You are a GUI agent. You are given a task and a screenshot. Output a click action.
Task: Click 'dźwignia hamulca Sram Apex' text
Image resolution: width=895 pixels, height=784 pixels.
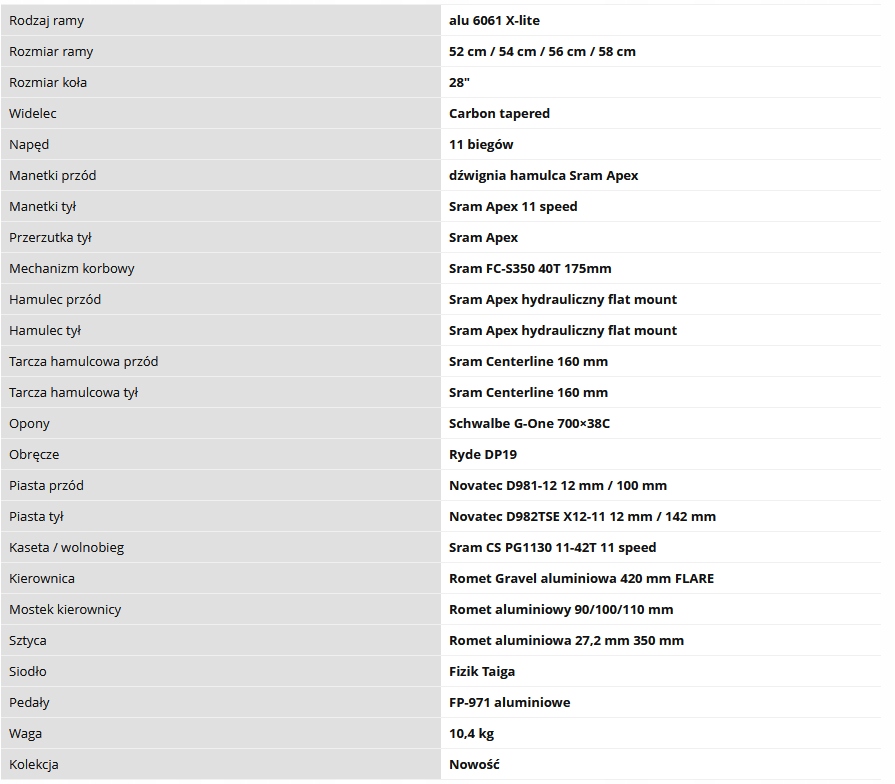pos(543,175)
